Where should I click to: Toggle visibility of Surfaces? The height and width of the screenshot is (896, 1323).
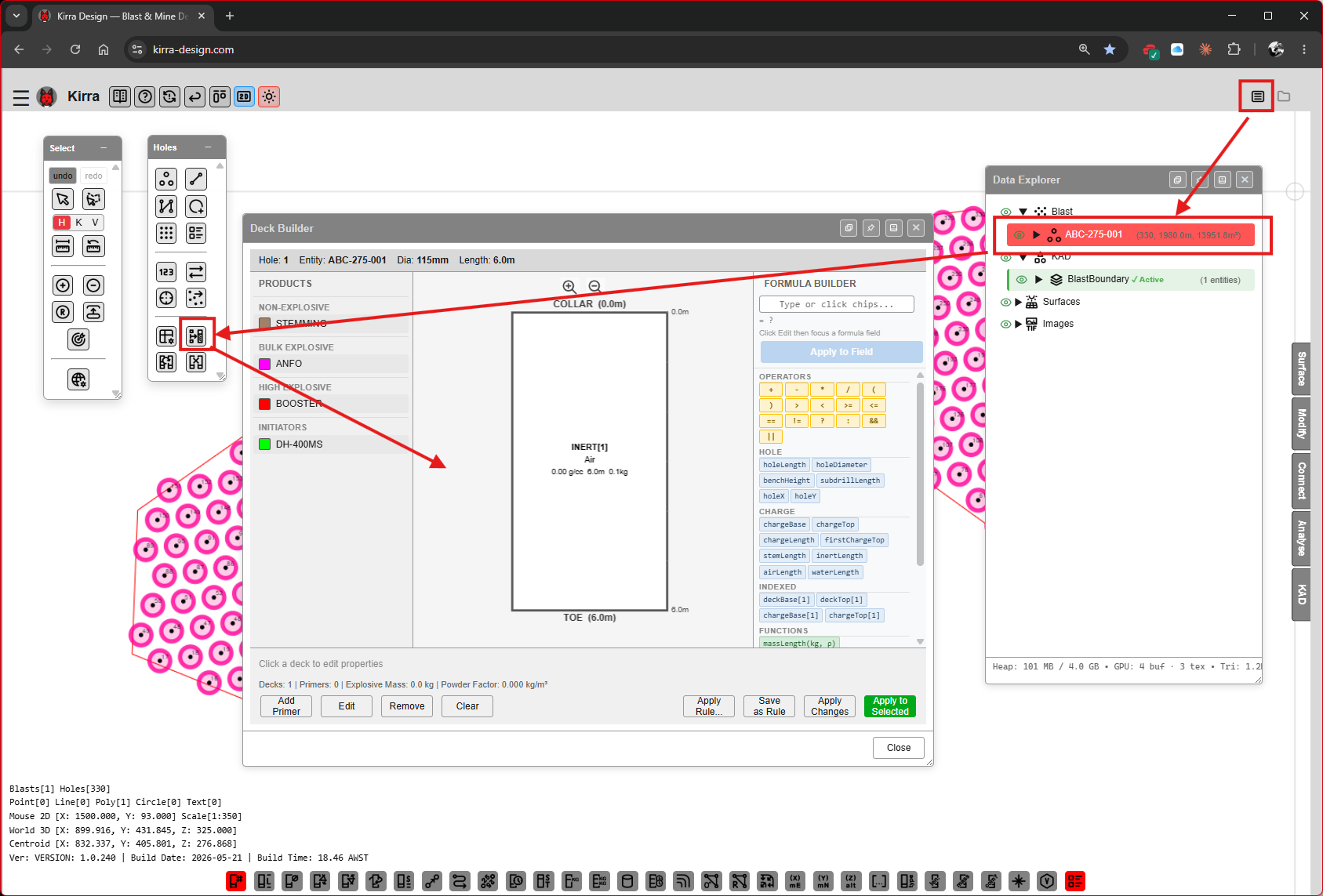1006,302
